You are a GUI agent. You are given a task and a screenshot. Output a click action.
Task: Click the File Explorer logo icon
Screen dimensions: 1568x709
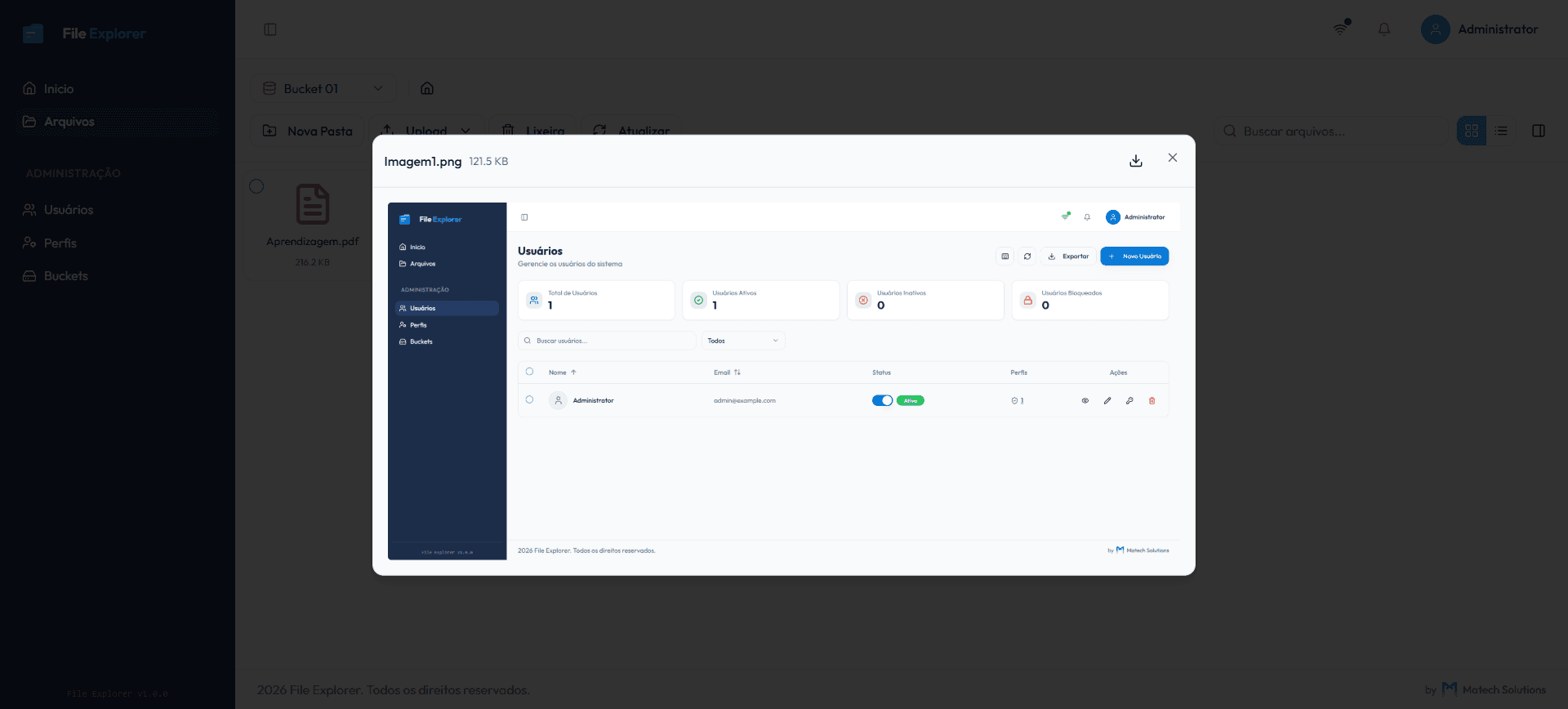[33, 33]
